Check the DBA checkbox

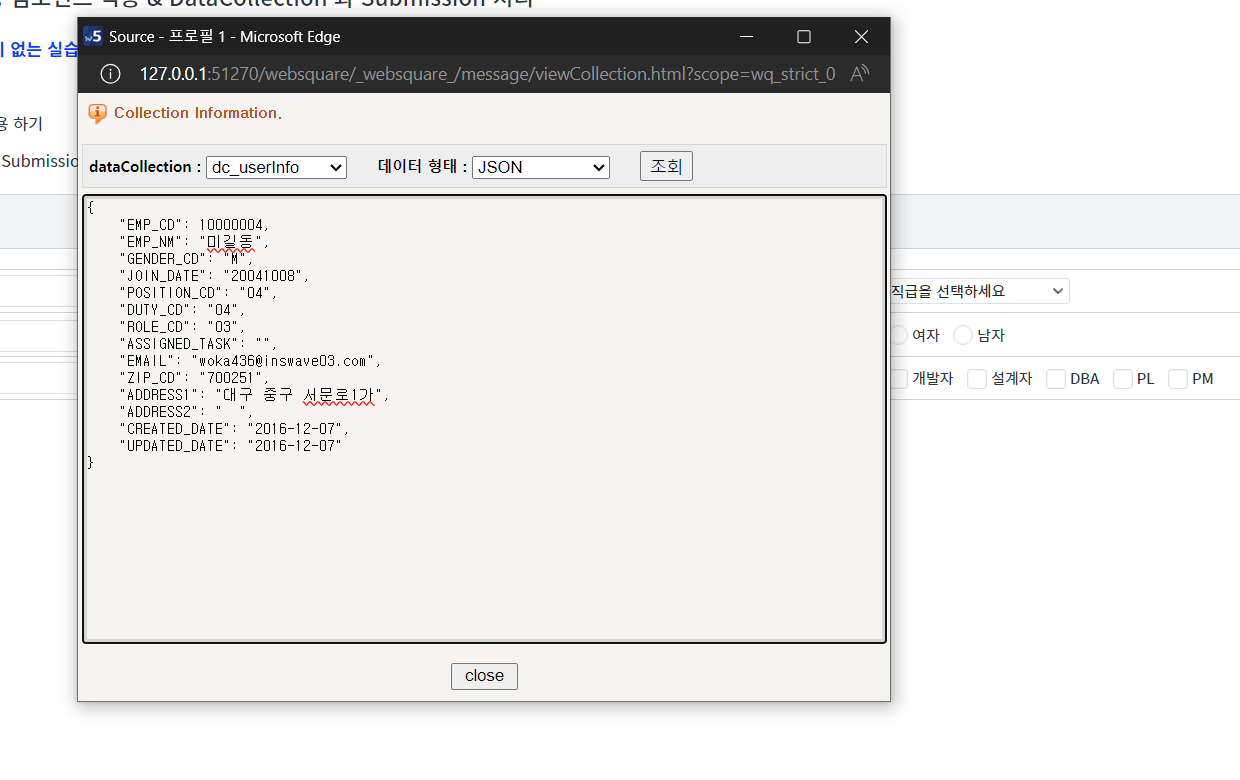point(1056,379)
